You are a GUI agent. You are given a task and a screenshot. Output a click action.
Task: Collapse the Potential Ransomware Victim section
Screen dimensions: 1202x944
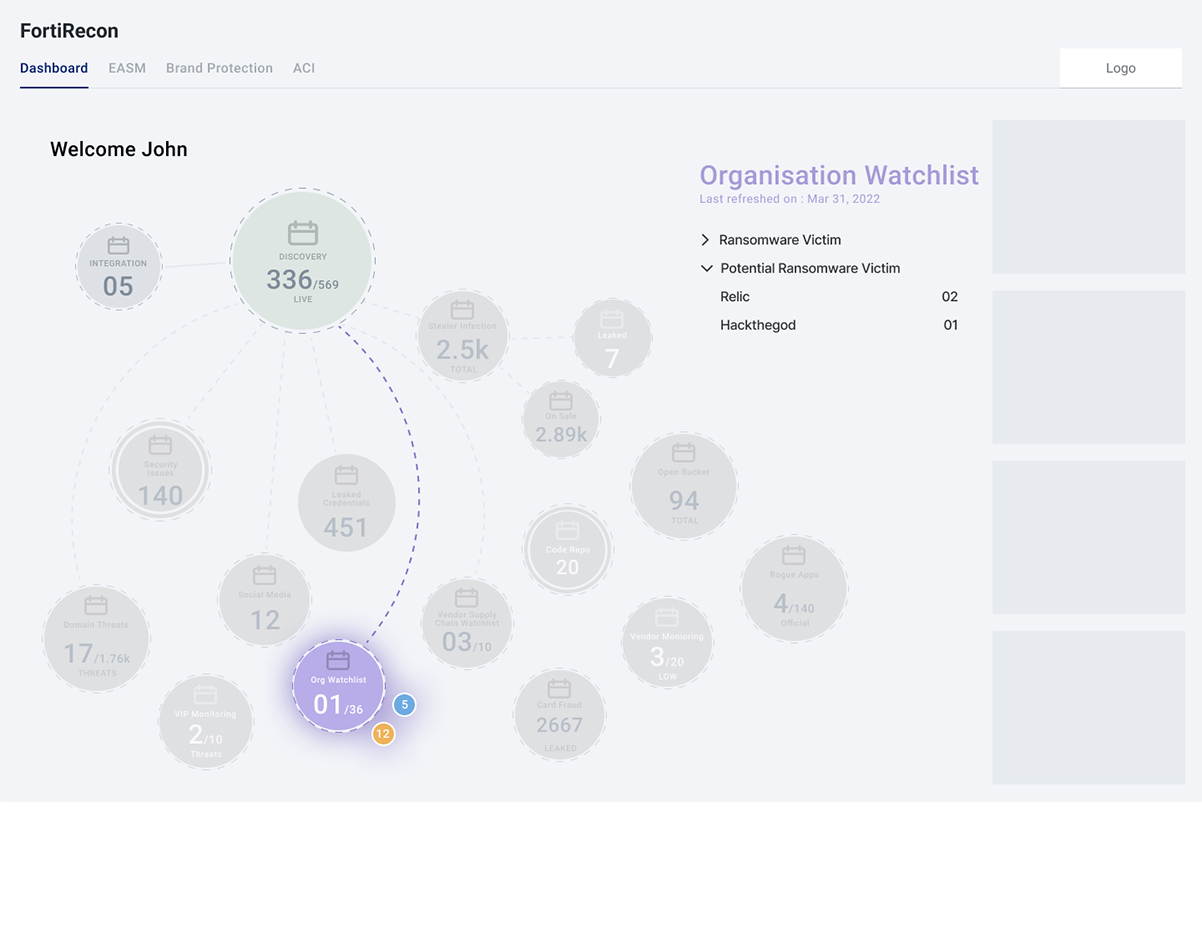pos(706,268)
